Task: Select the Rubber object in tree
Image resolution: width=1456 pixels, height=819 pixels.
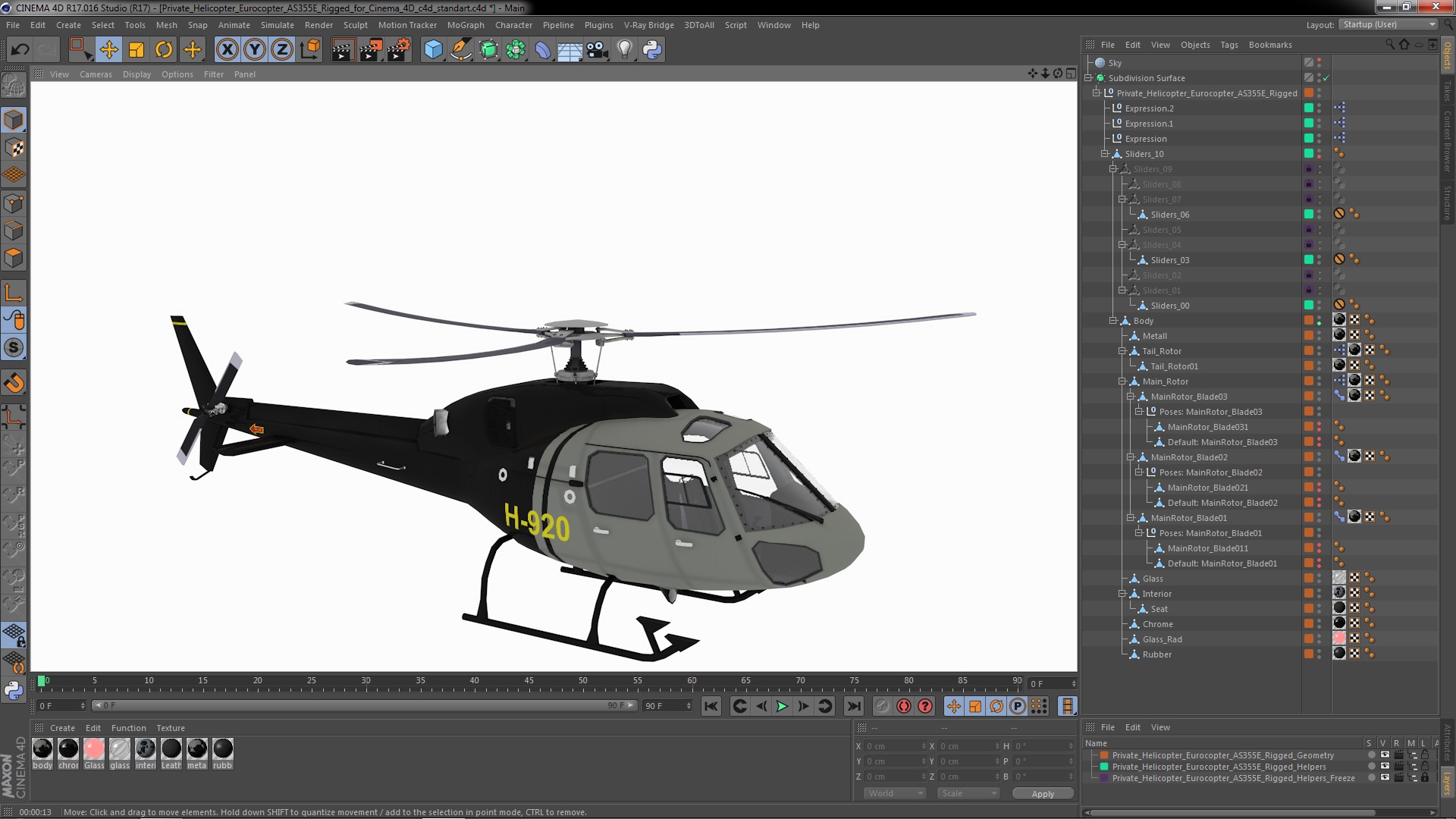Action: (x=1156, y=654)
